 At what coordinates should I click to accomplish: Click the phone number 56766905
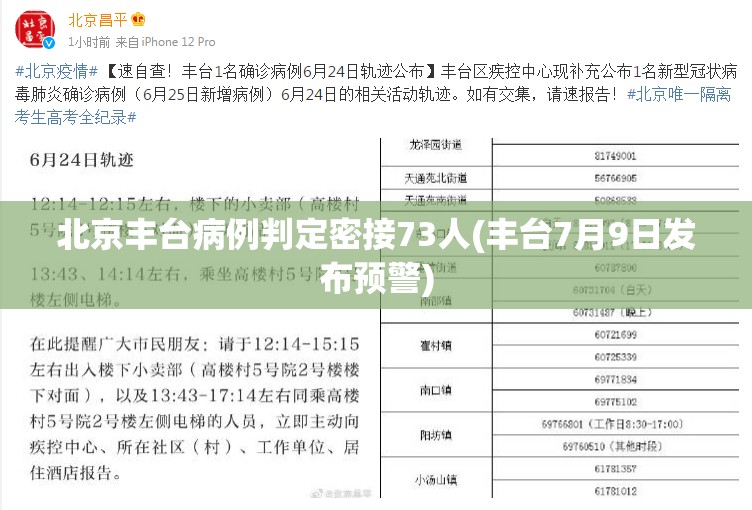pyautogui.click(x=615, y=178)
